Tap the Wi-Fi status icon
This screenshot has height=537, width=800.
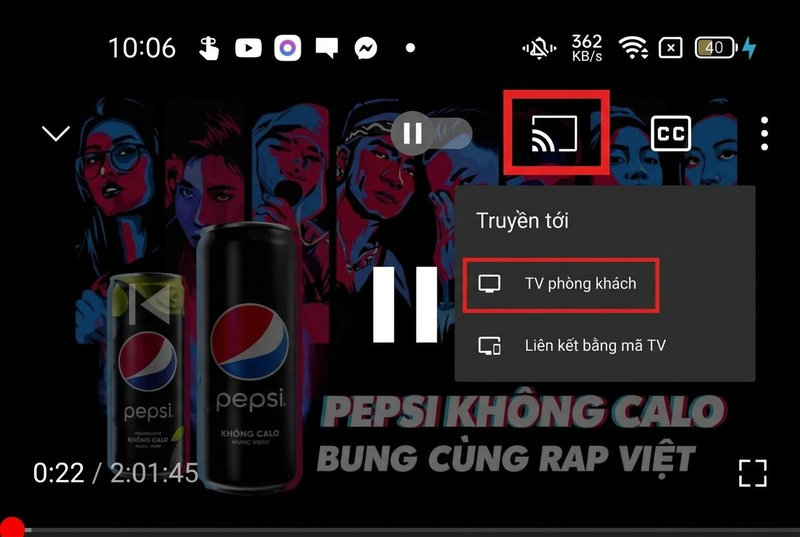(x=633, y=48)
